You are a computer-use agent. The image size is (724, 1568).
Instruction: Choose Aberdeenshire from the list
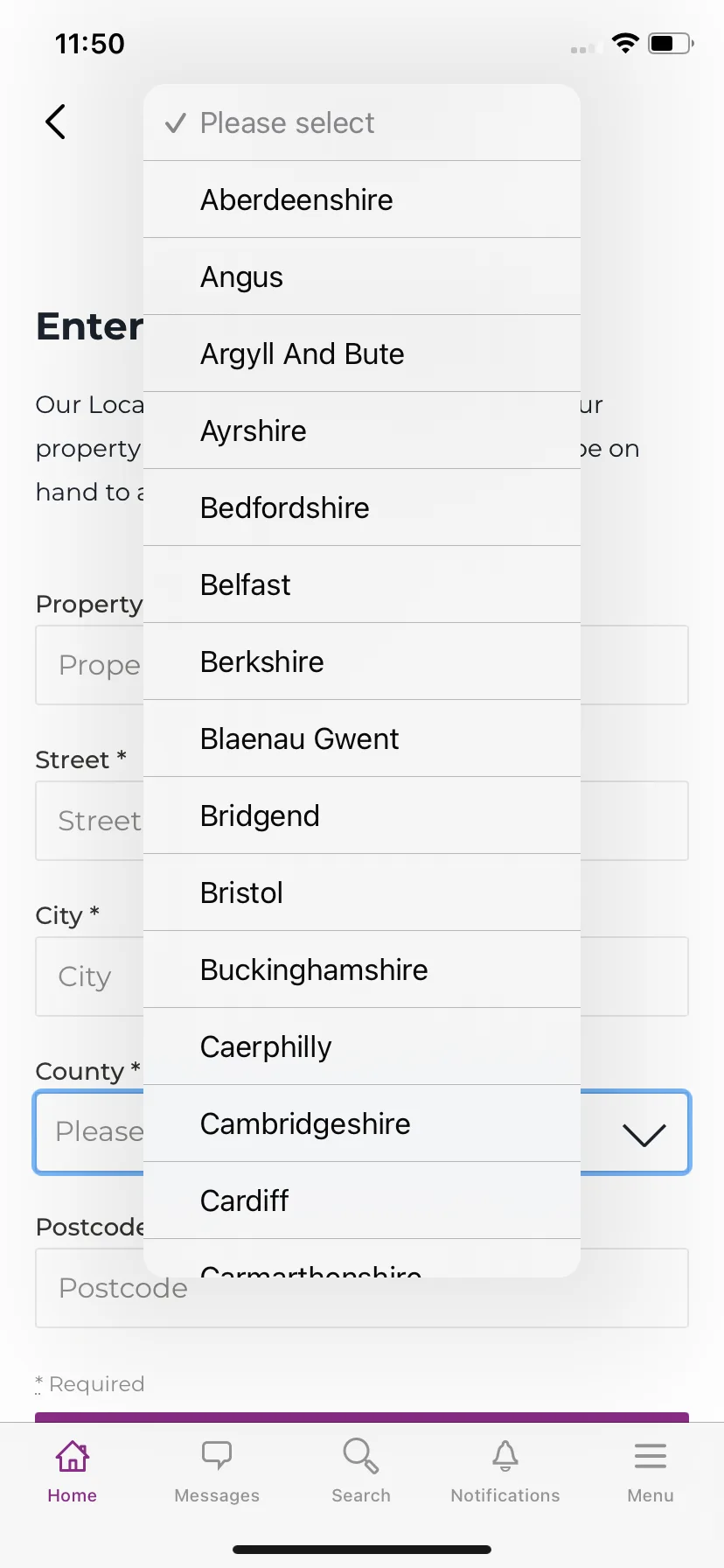(x=362, y=199)
